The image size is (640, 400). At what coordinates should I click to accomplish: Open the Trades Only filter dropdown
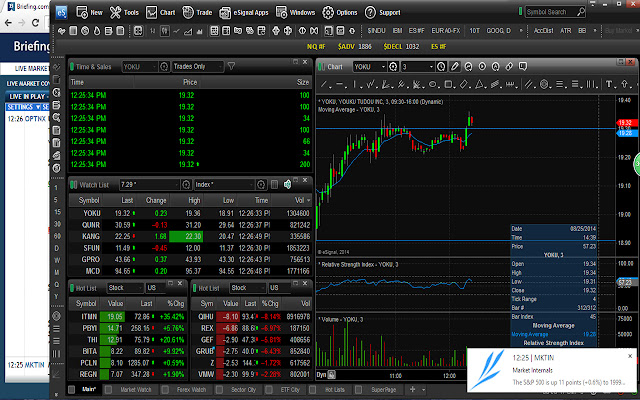coord(198,66)
